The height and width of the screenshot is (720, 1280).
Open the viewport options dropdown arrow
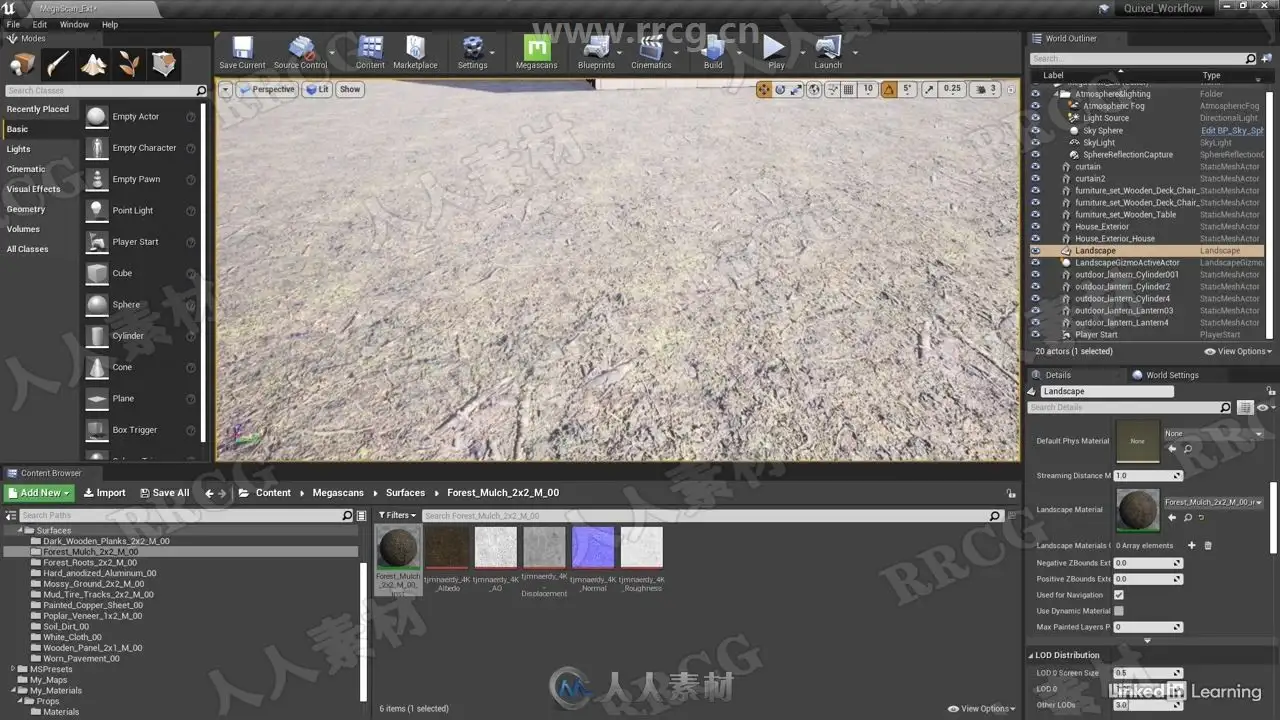[226, 89]
